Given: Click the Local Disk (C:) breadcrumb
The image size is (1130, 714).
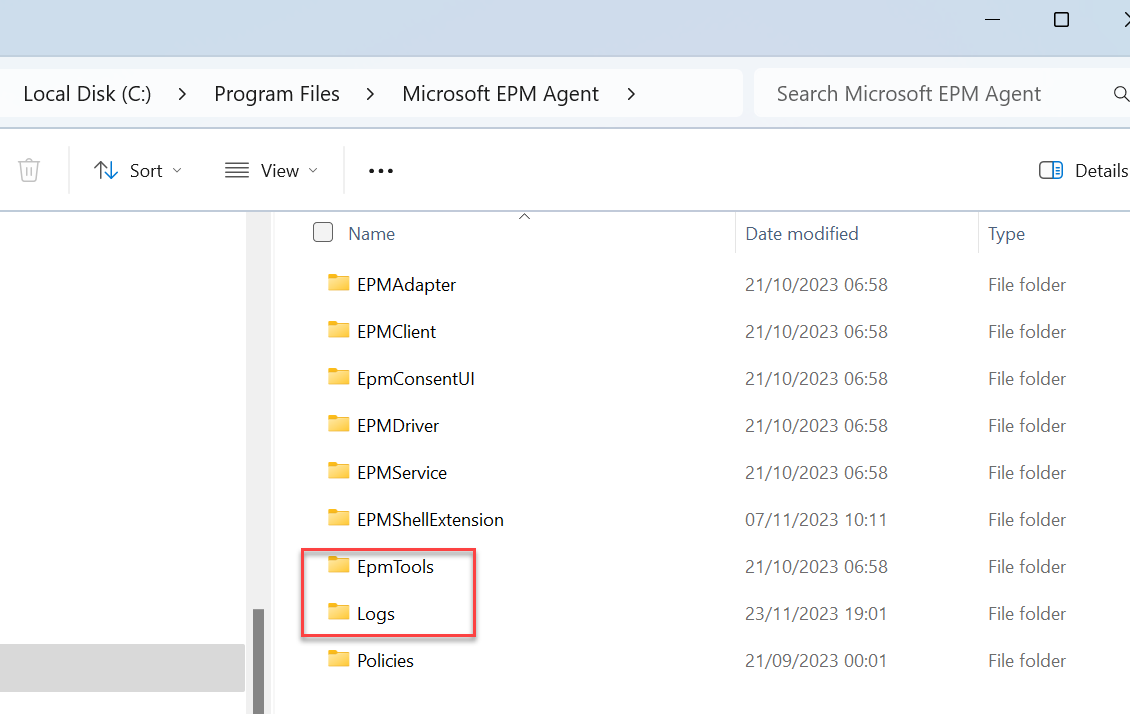Looking at the screenshot, I should click(86, 93).
